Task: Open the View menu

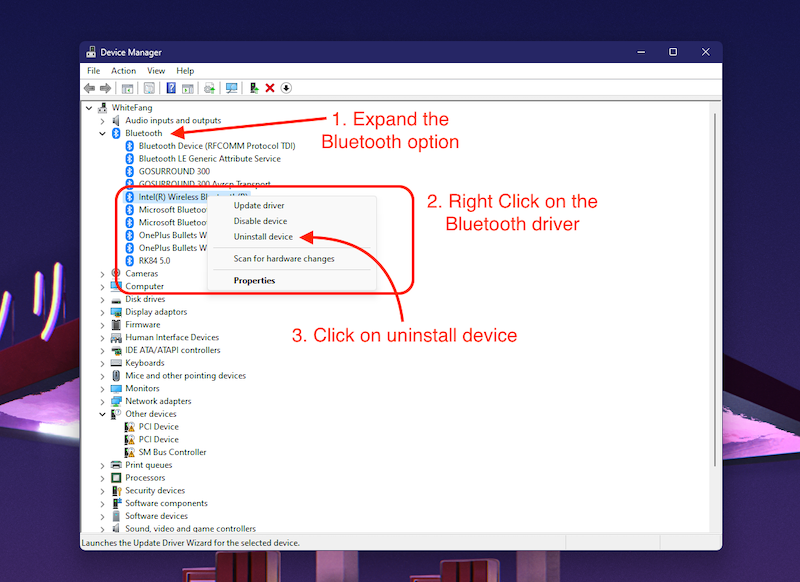Action: [x=156, y=71]
